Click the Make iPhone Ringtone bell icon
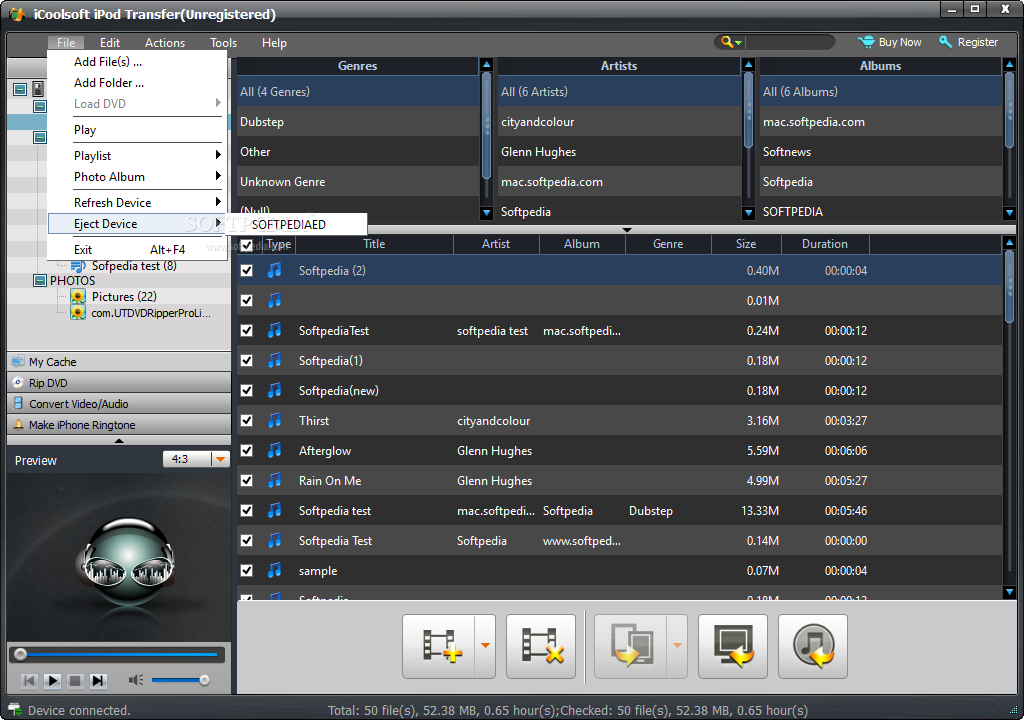 click(18, 424)
